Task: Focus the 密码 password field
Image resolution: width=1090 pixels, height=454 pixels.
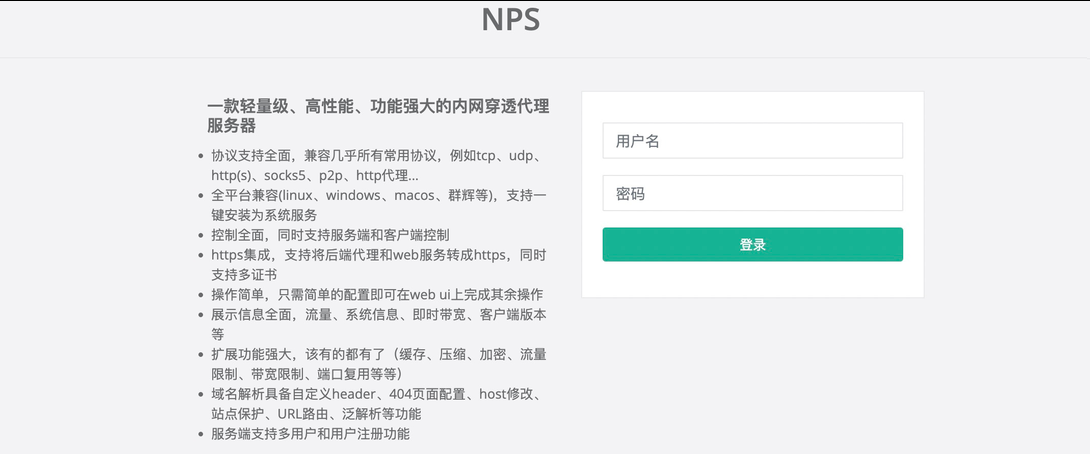Action: pos(752,193)
